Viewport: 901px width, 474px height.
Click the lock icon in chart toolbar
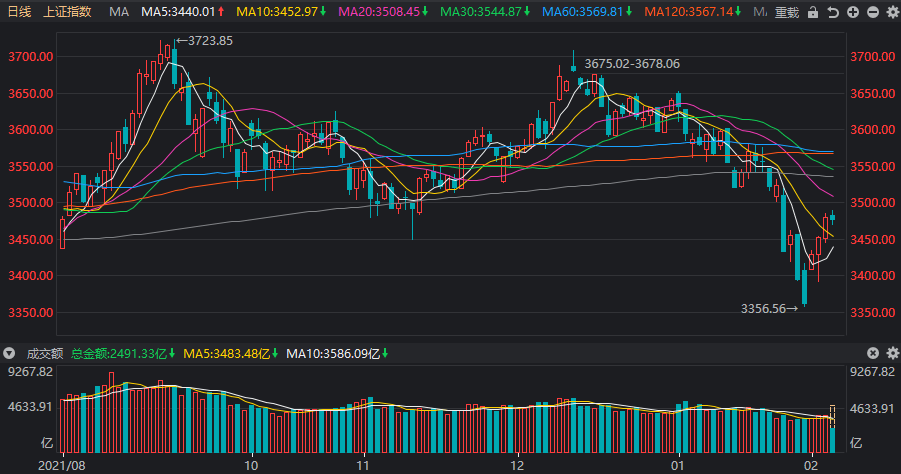(x=813, y=12)
